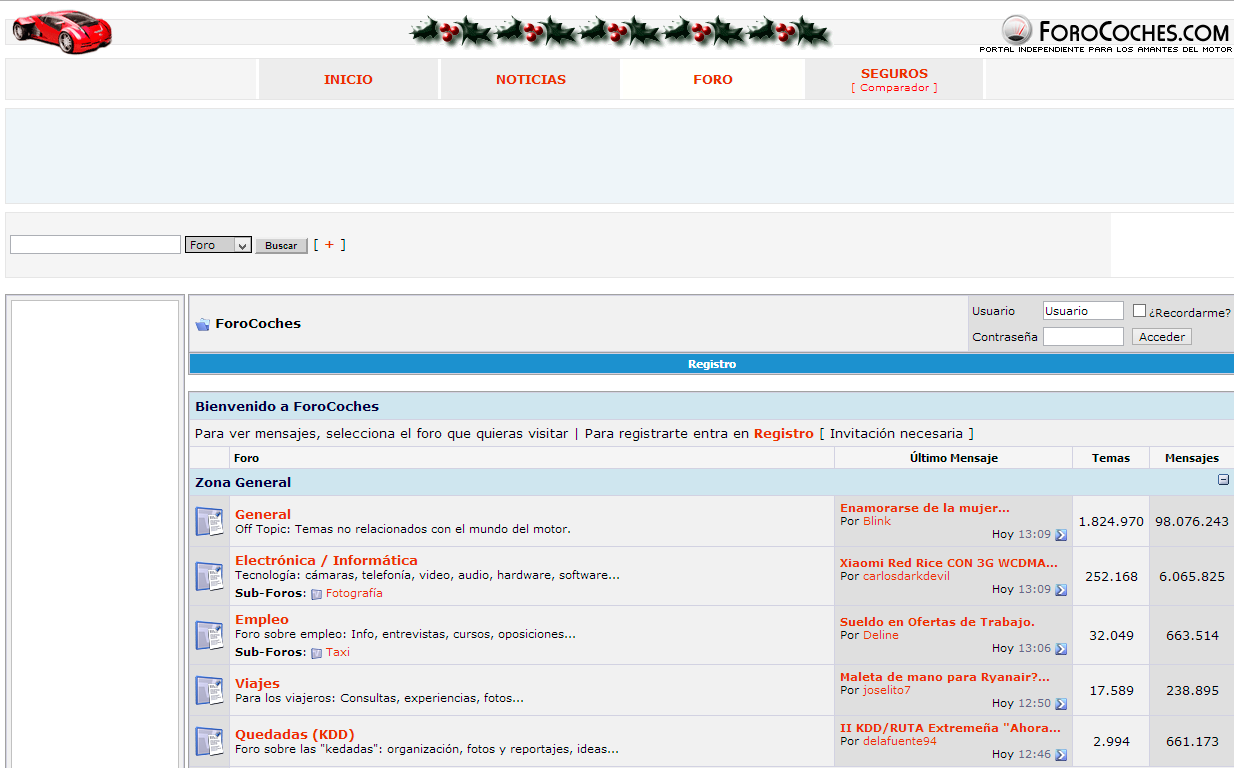The image size is (1234, 768).
Task: Open the Fotografía sub-forum link
Action: pos(354,593)
